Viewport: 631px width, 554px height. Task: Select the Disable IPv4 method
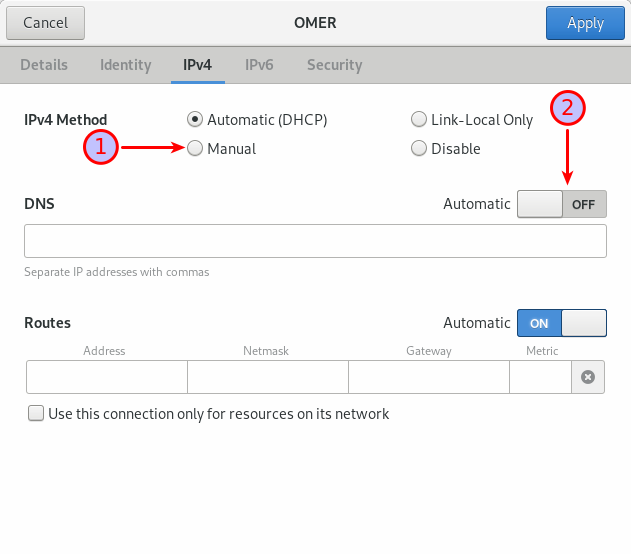click(x=419, y=149)
